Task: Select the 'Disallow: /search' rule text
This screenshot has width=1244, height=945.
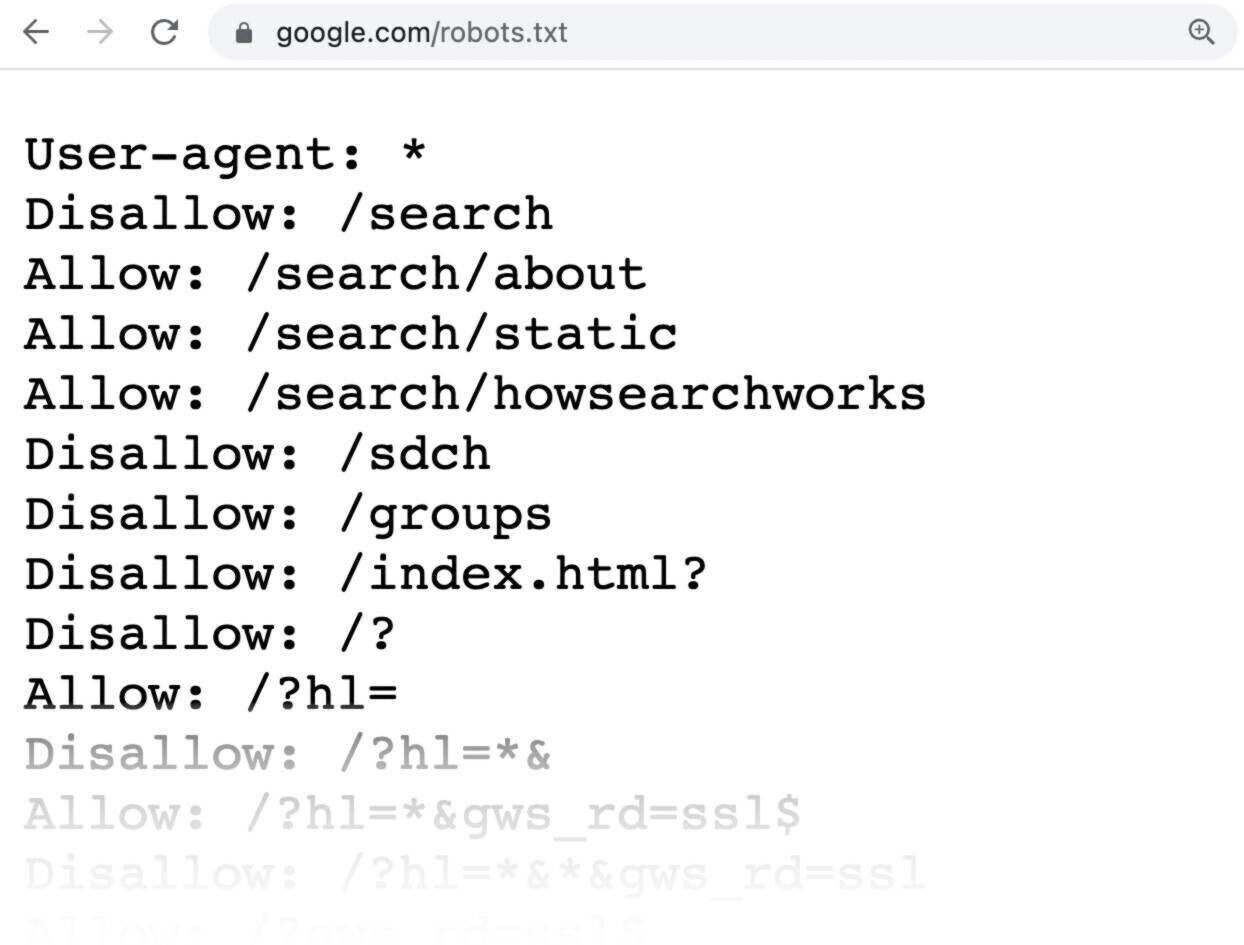Action: [x=287, y=213]
